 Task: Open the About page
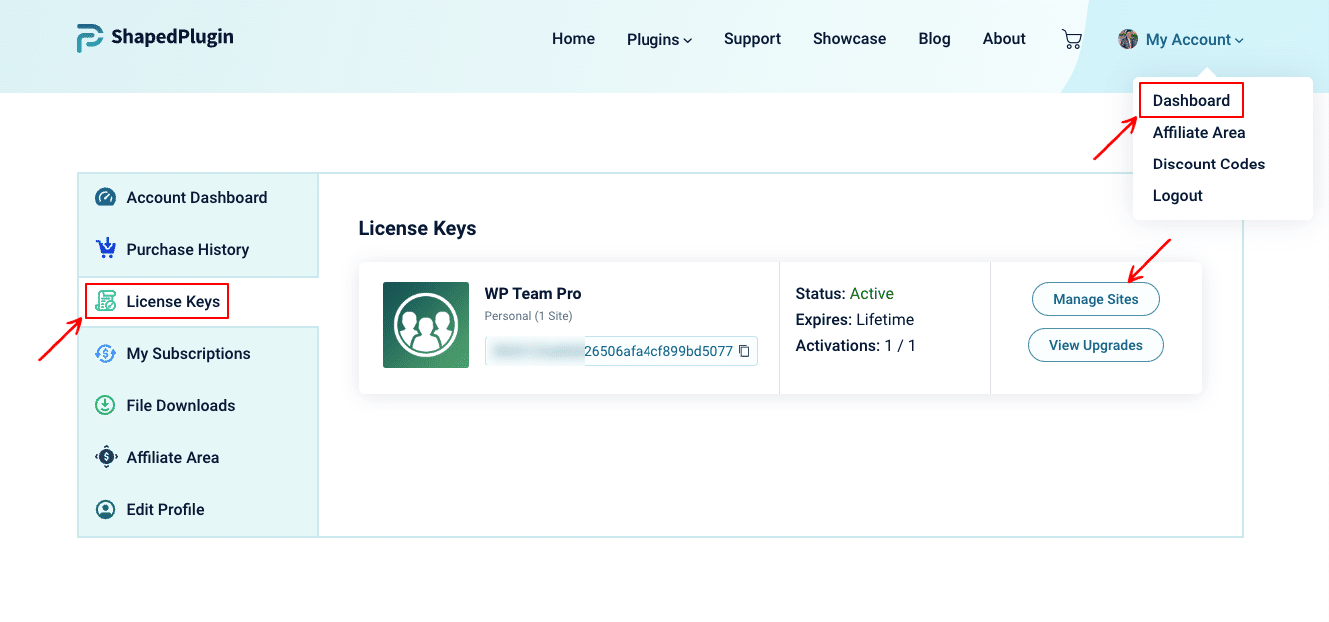[x=1004, y=39]
